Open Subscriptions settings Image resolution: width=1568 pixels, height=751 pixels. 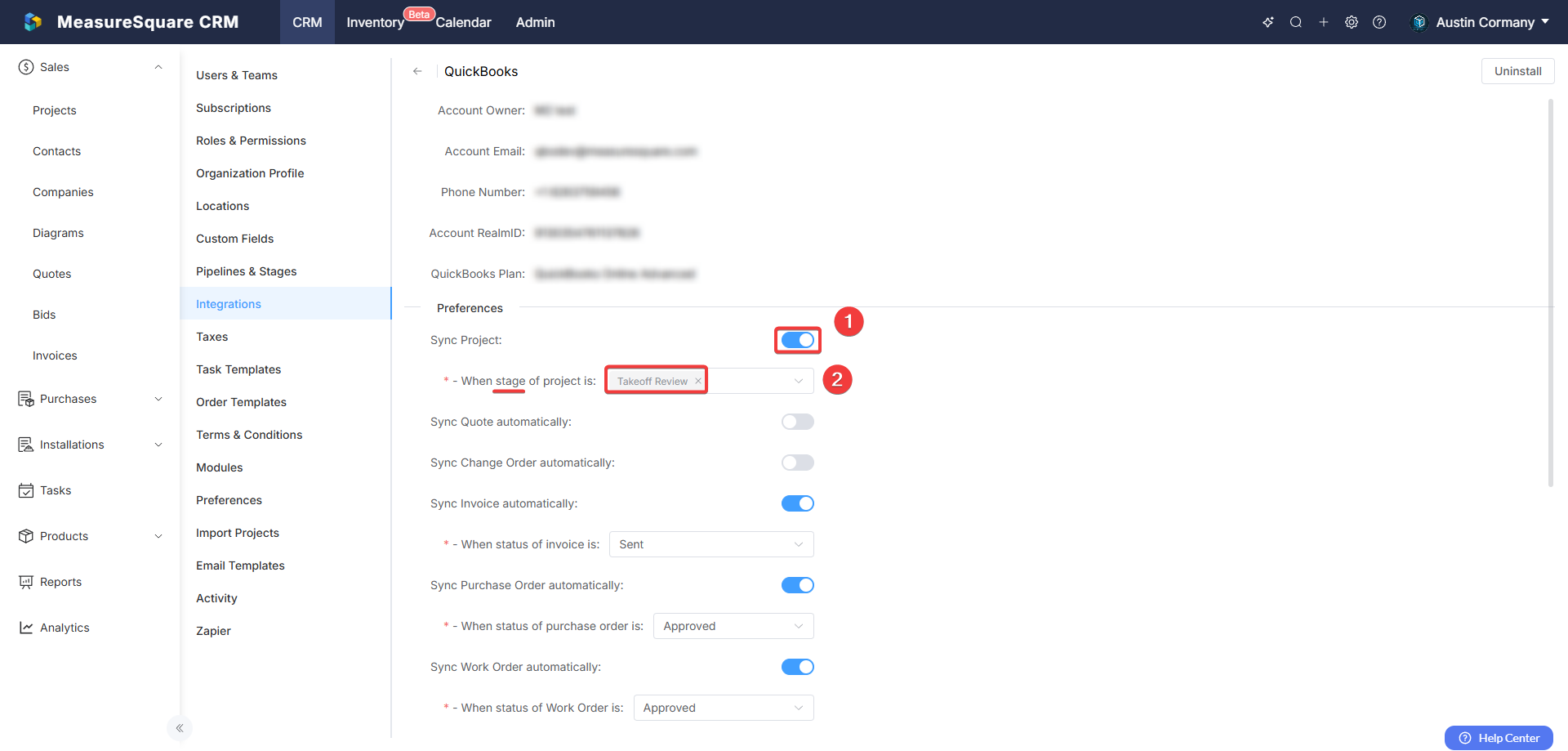pos(234,108)
